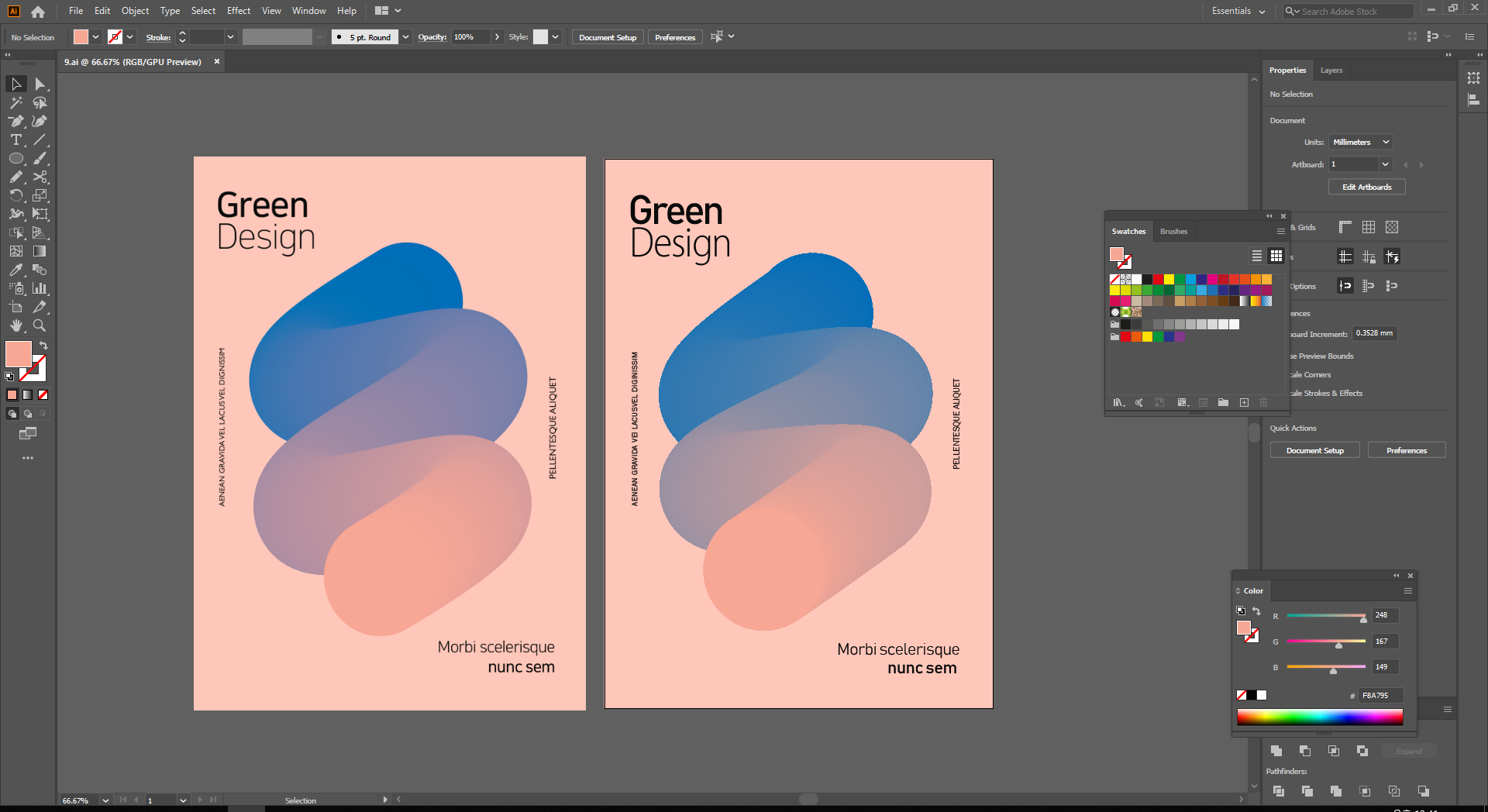This screenshot has width=1488, height=812.
Task: Toggle the show grid icon
Action: point(1369,227)
